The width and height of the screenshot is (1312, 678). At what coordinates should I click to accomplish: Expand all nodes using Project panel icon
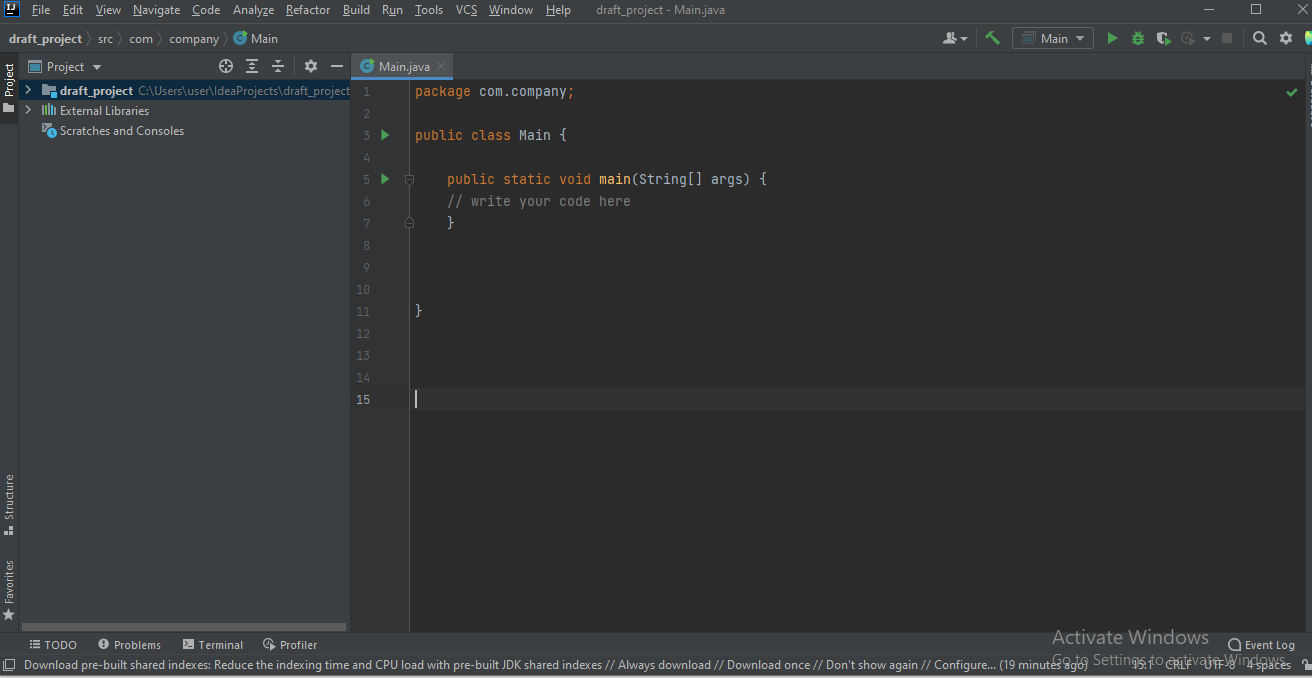[251, 66]
